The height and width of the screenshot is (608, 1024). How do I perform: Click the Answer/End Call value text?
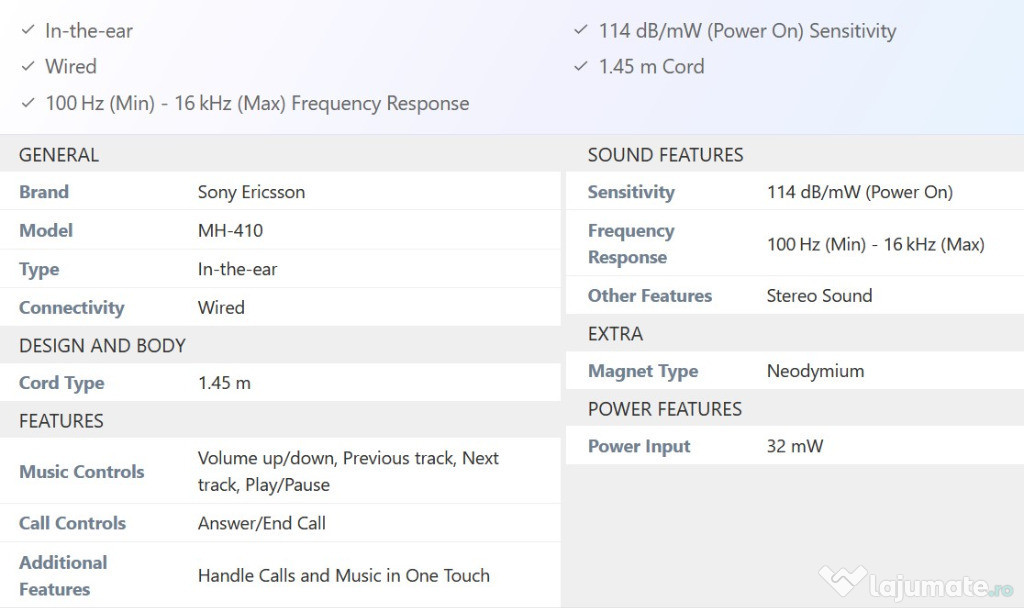coord(262,523)
